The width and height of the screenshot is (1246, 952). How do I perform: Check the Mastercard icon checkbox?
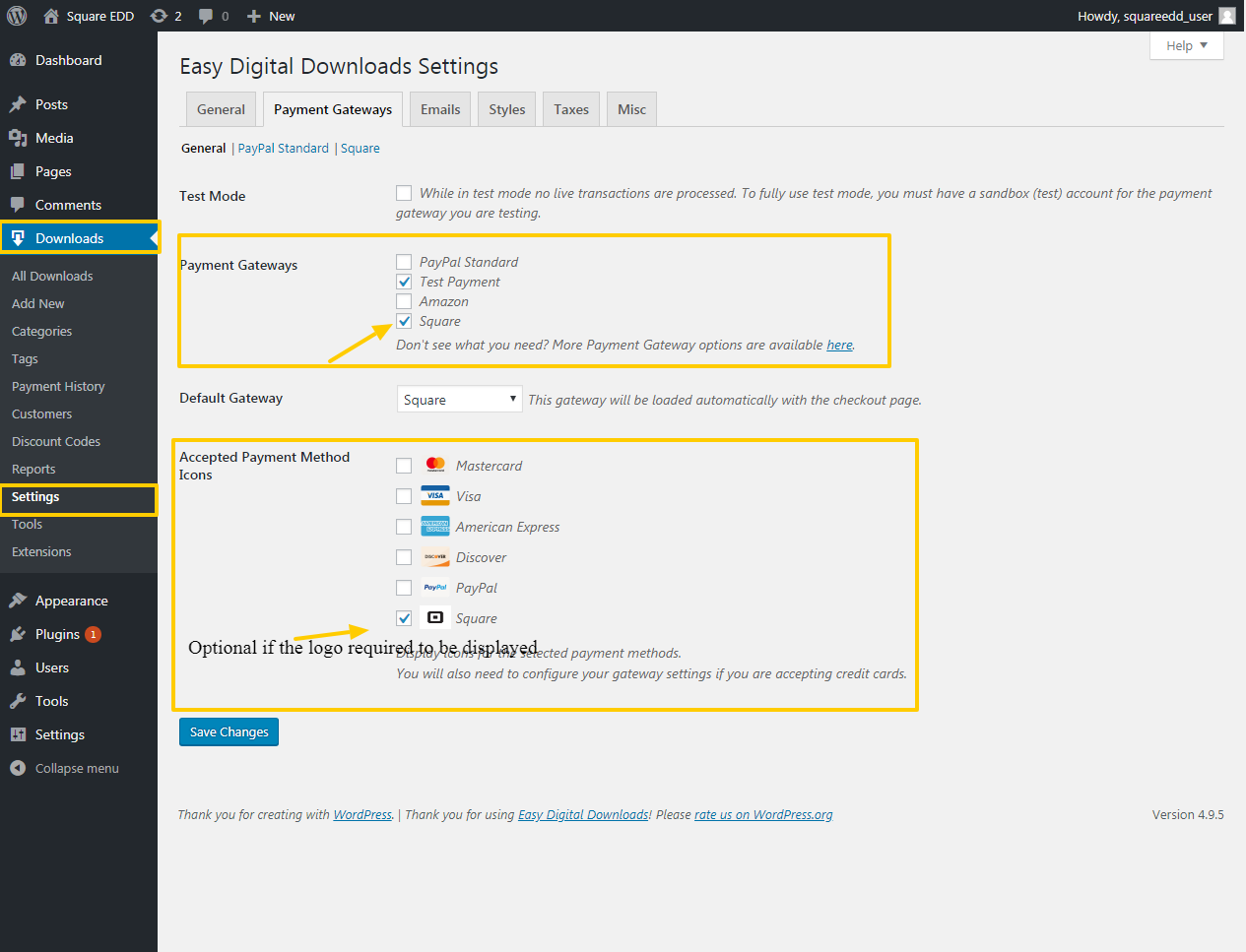(404, 466)
